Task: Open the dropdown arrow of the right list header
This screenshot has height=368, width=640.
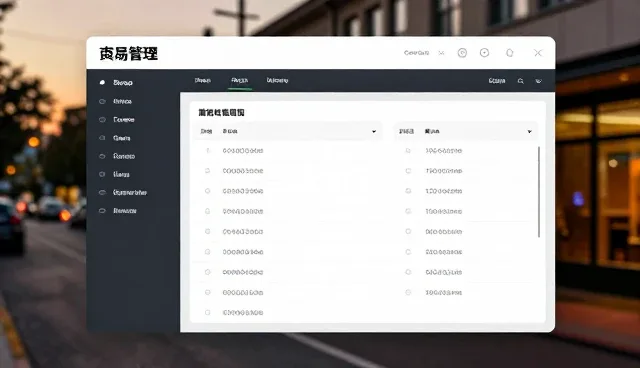Action: (529, 131)
